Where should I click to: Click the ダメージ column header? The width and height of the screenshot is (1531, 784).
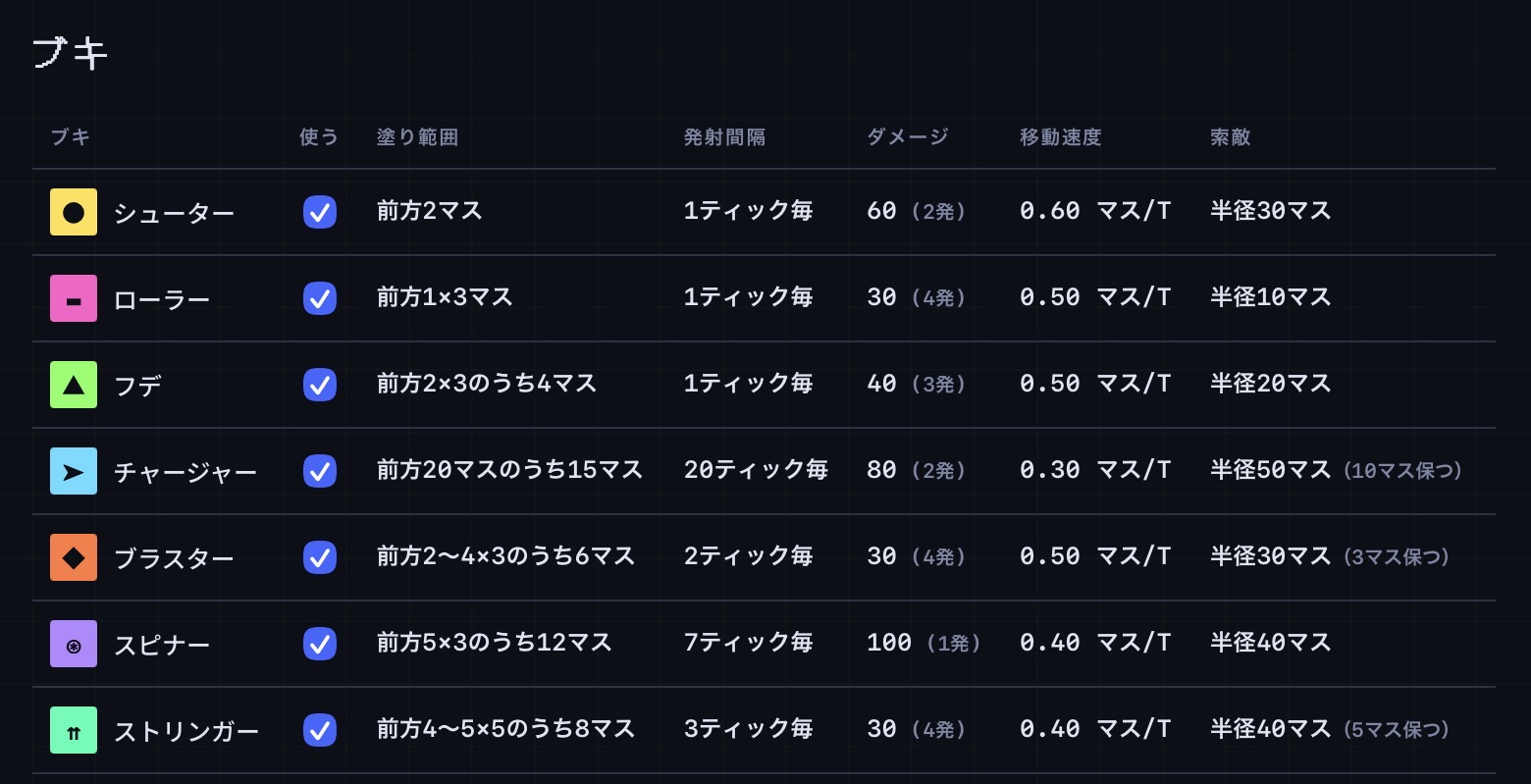[x=908, y=137]
